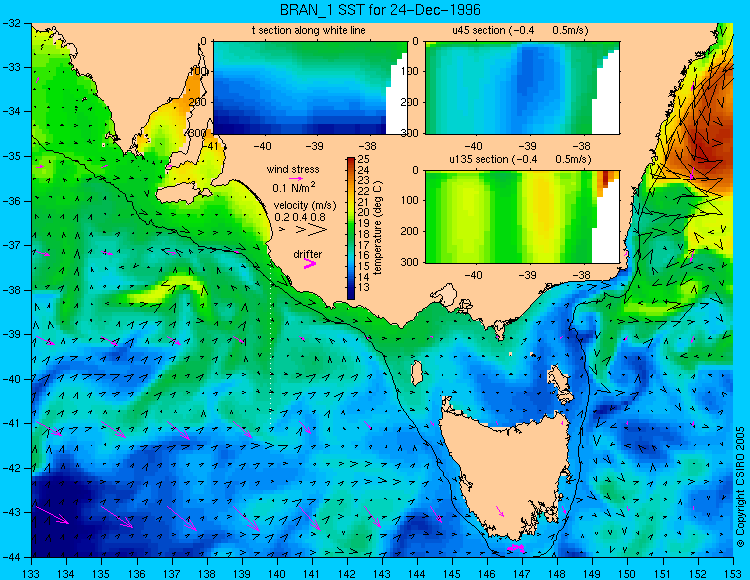Click the magenta drifter legend arrowhead
Screen dimensions: 750x580
(x=310, y=263)
